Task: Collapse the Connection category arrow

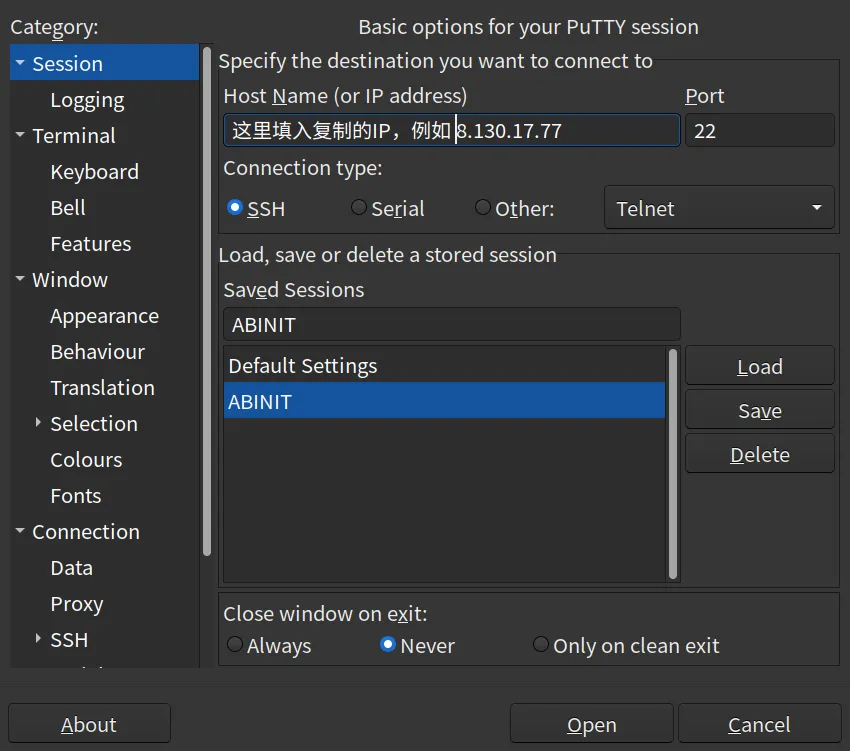Action: 20,531
